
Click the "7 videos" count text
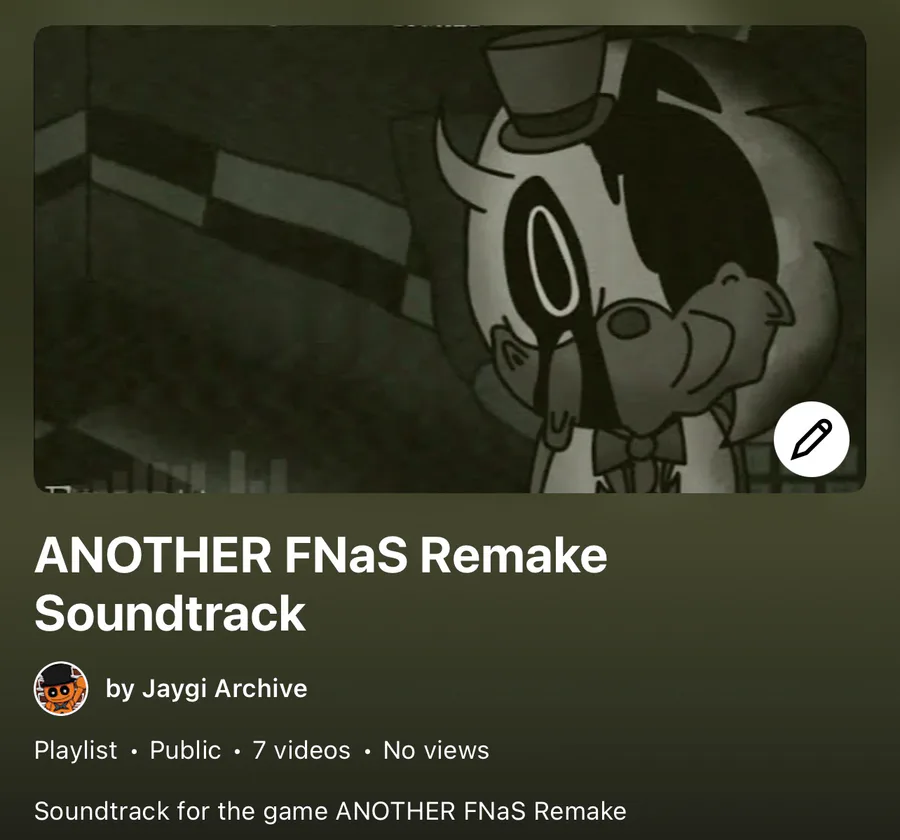(x=301, y=750)
